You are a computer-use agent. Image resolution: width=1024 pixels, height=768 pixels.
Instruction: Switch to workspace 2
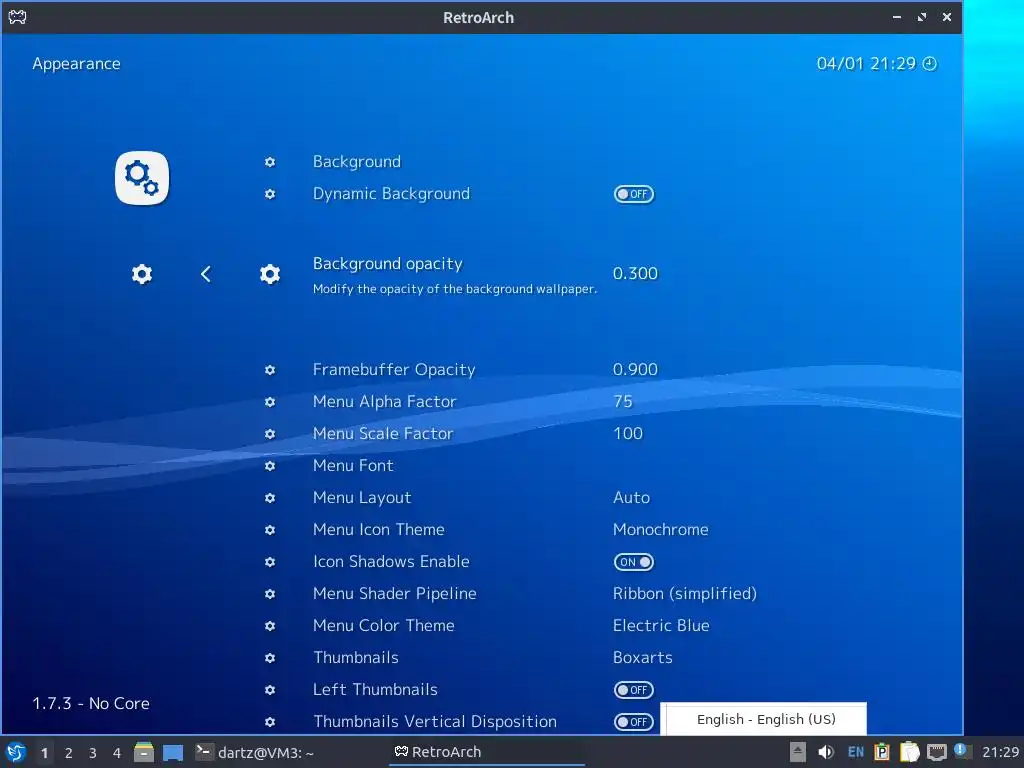pos(69,753)
